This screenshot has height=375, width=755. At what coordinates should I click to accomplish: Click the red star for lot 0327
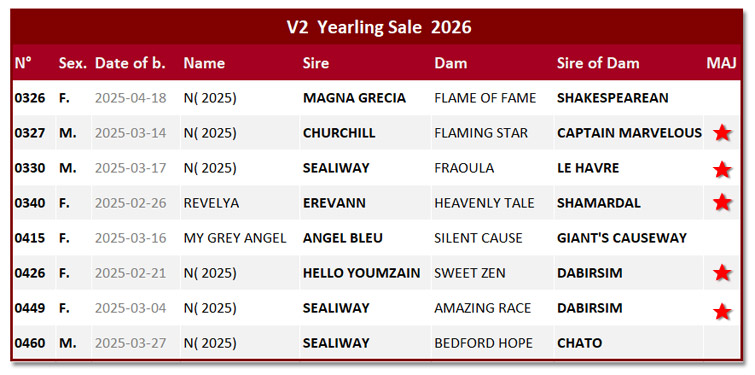pyautogui.click(x=722, y=132)
